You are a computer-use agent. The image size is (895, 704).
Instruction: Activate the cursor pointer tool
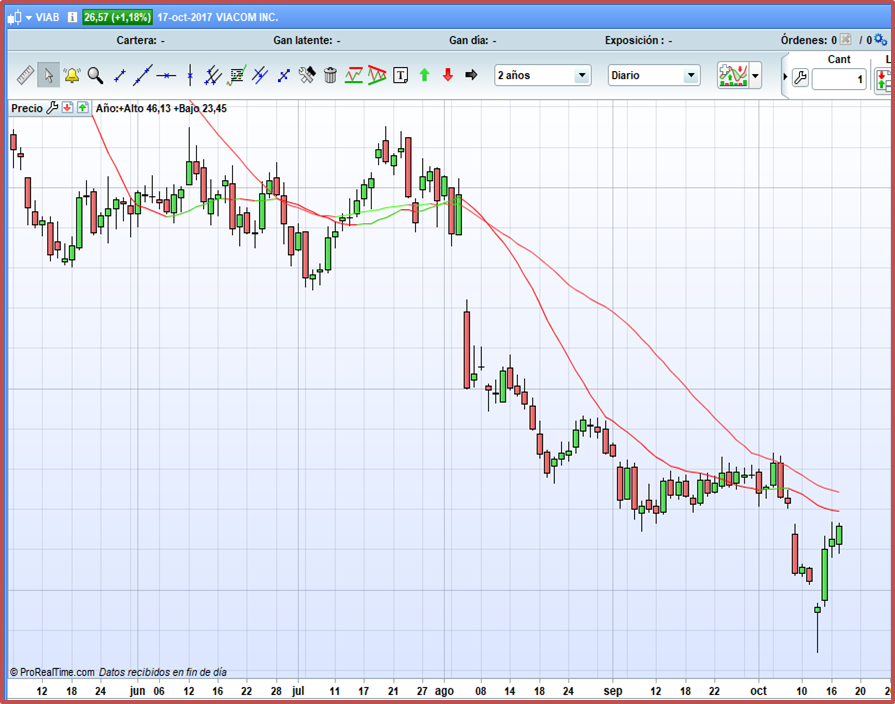(x=49, y=75)
